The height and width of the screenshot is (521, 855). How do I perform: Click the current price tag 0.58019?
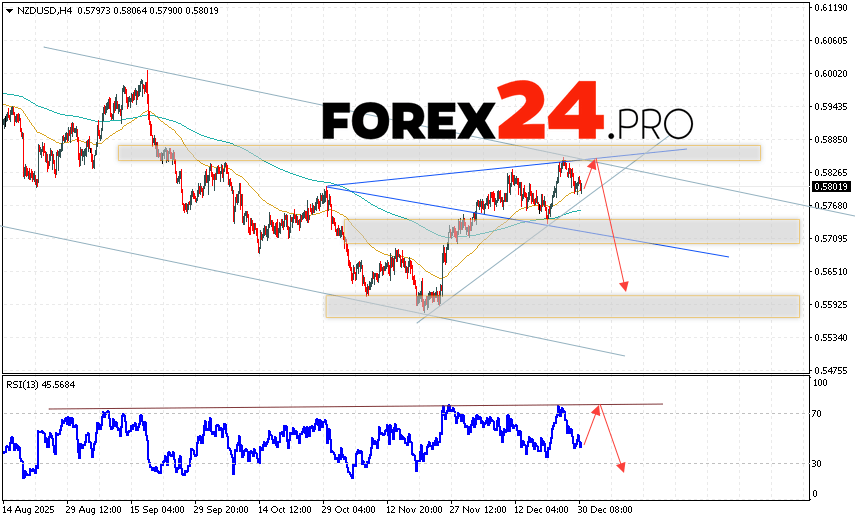tap(829, 187)
